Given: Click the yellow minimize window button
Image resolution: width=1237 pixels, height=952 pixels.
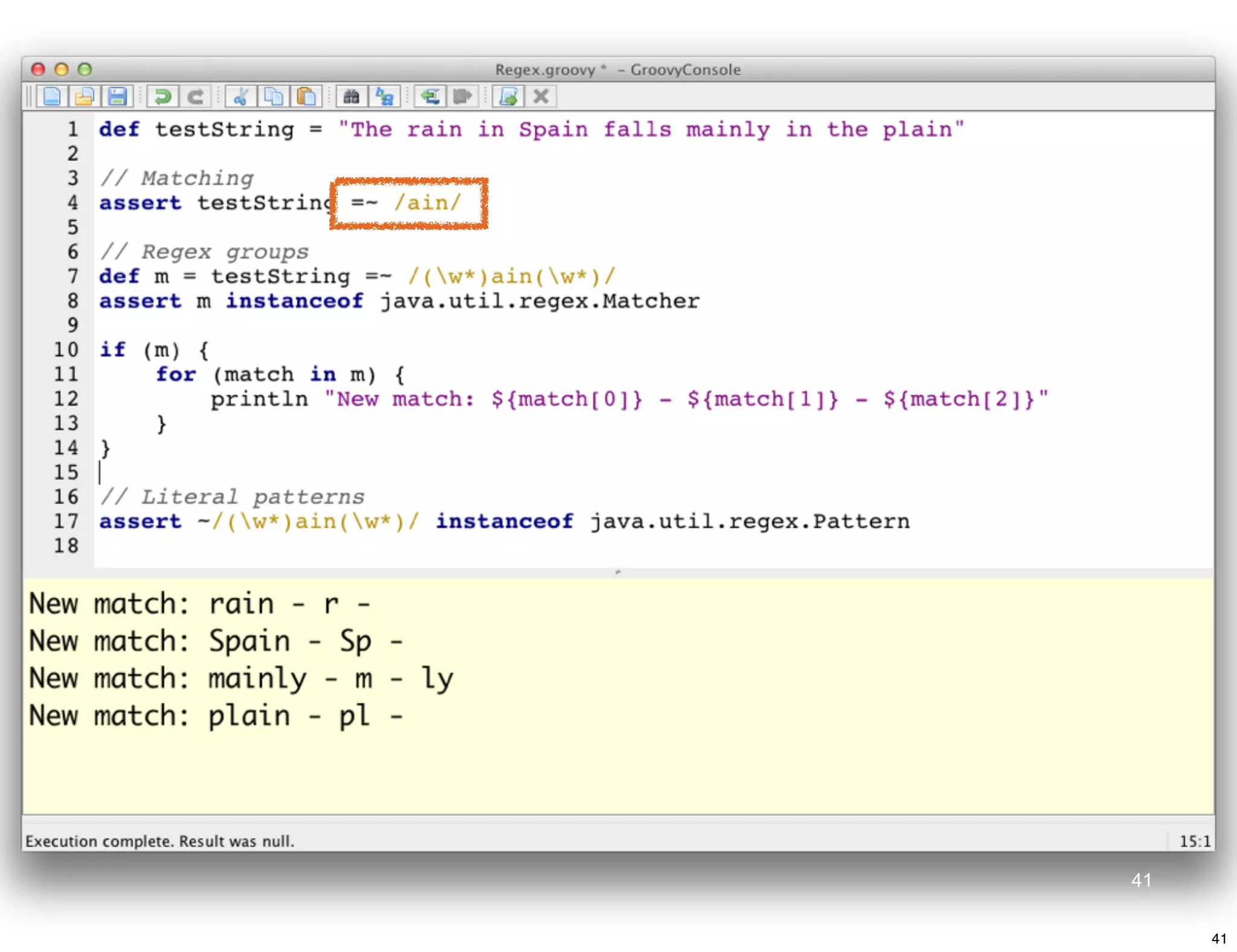Looking at the screenshot, I should coord(62,69).
